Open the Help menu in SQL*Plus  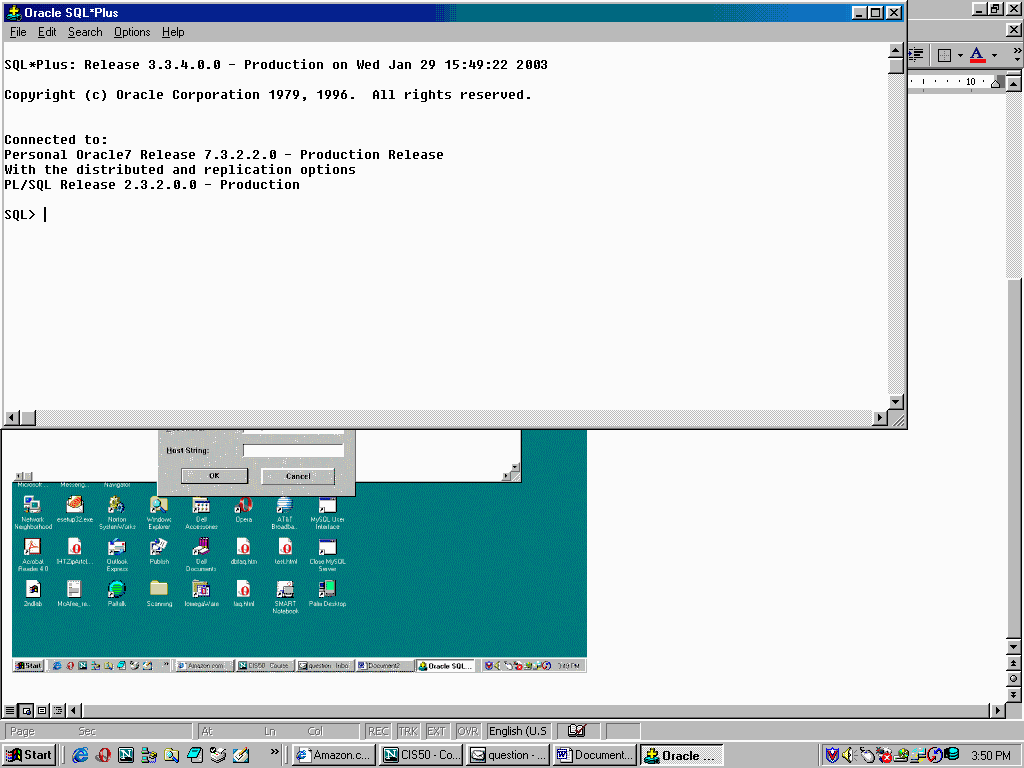pos(173,32)
